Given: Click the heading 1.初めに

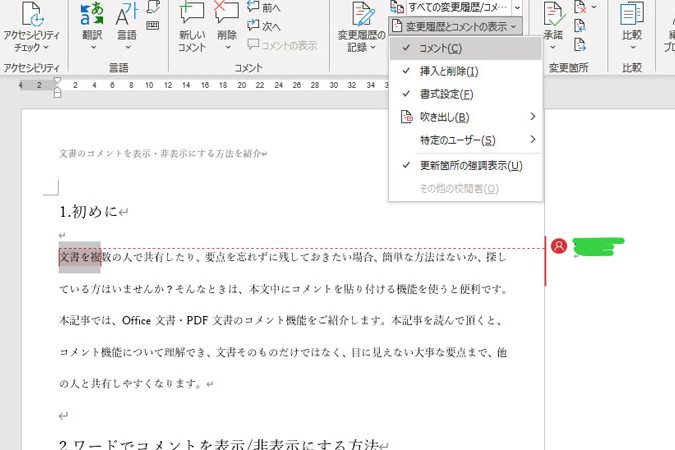Looking at the screenshot, I should 89,211.
